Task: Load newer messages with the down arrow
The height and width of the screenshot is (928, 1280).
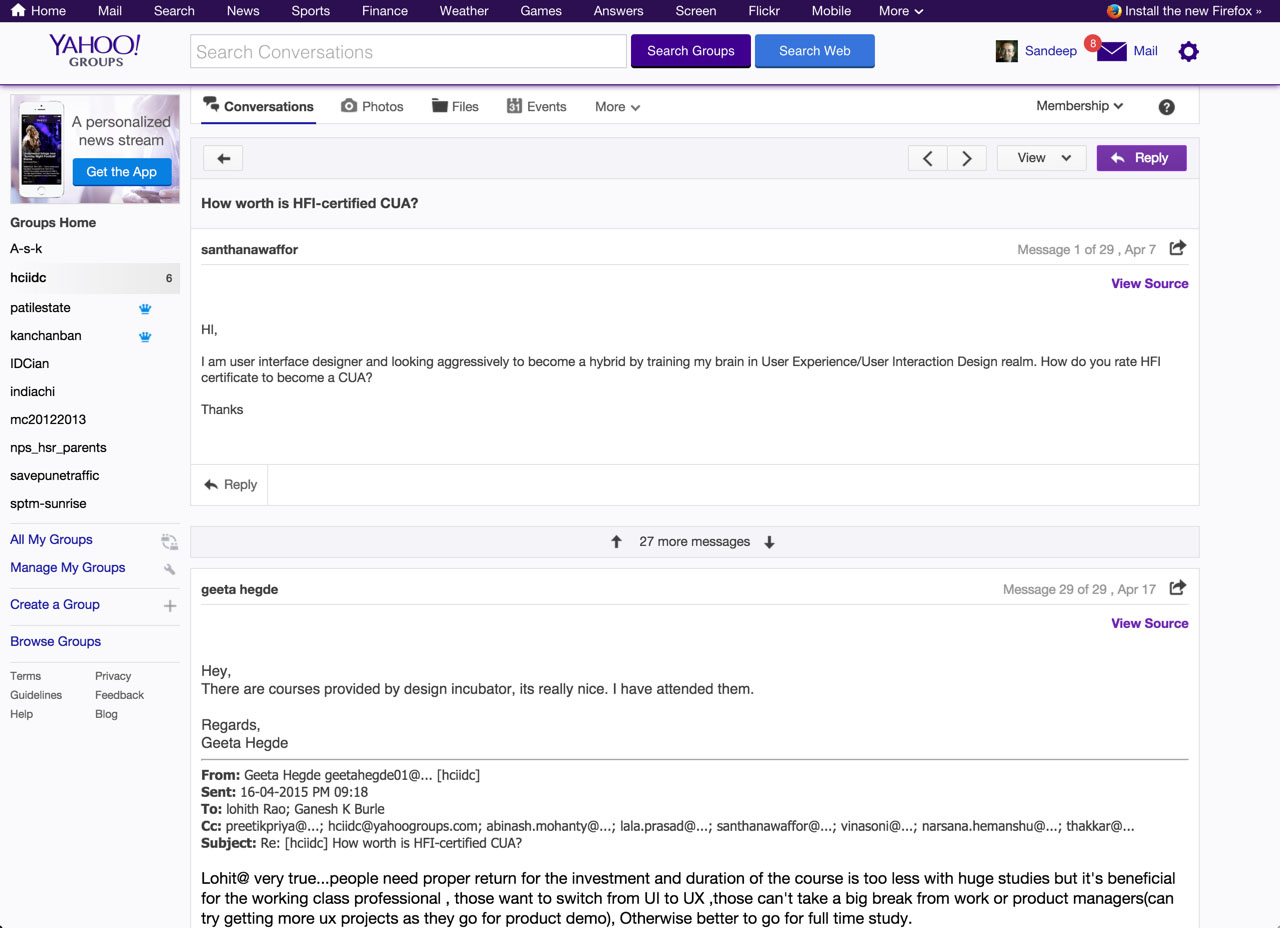Action: [769, 542]
